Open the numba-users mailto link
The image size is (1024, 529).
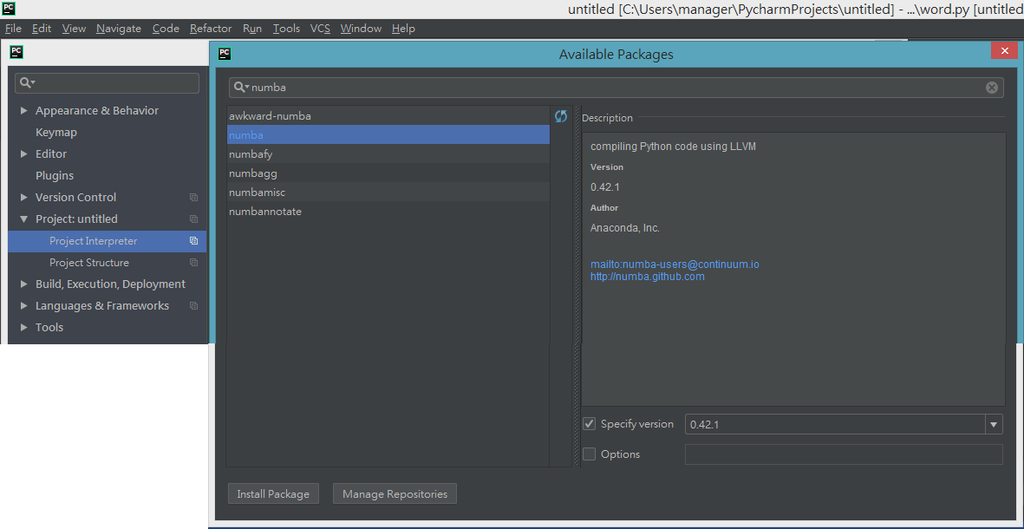[x=675, y=264]
